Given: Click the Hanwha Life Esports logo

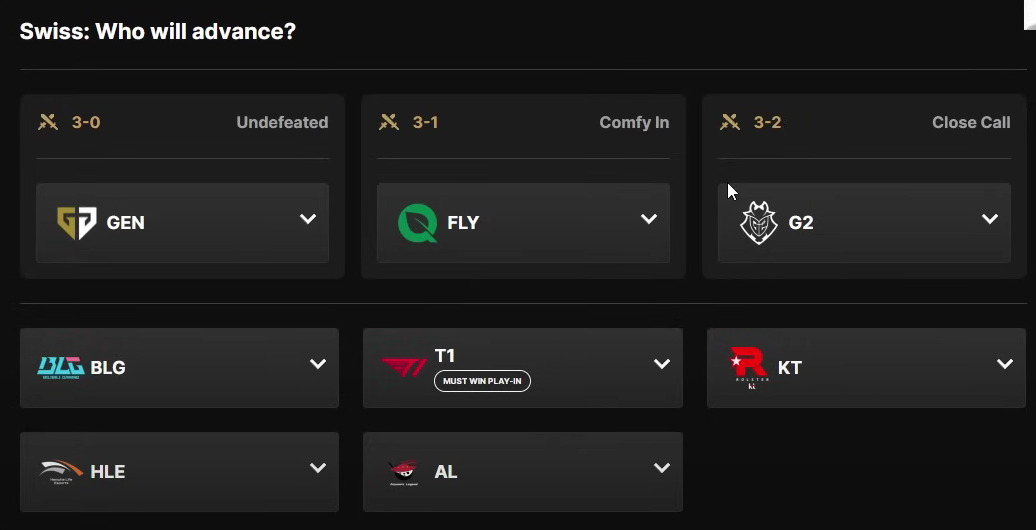Looking at the screenshot, I should click(62, 471).
